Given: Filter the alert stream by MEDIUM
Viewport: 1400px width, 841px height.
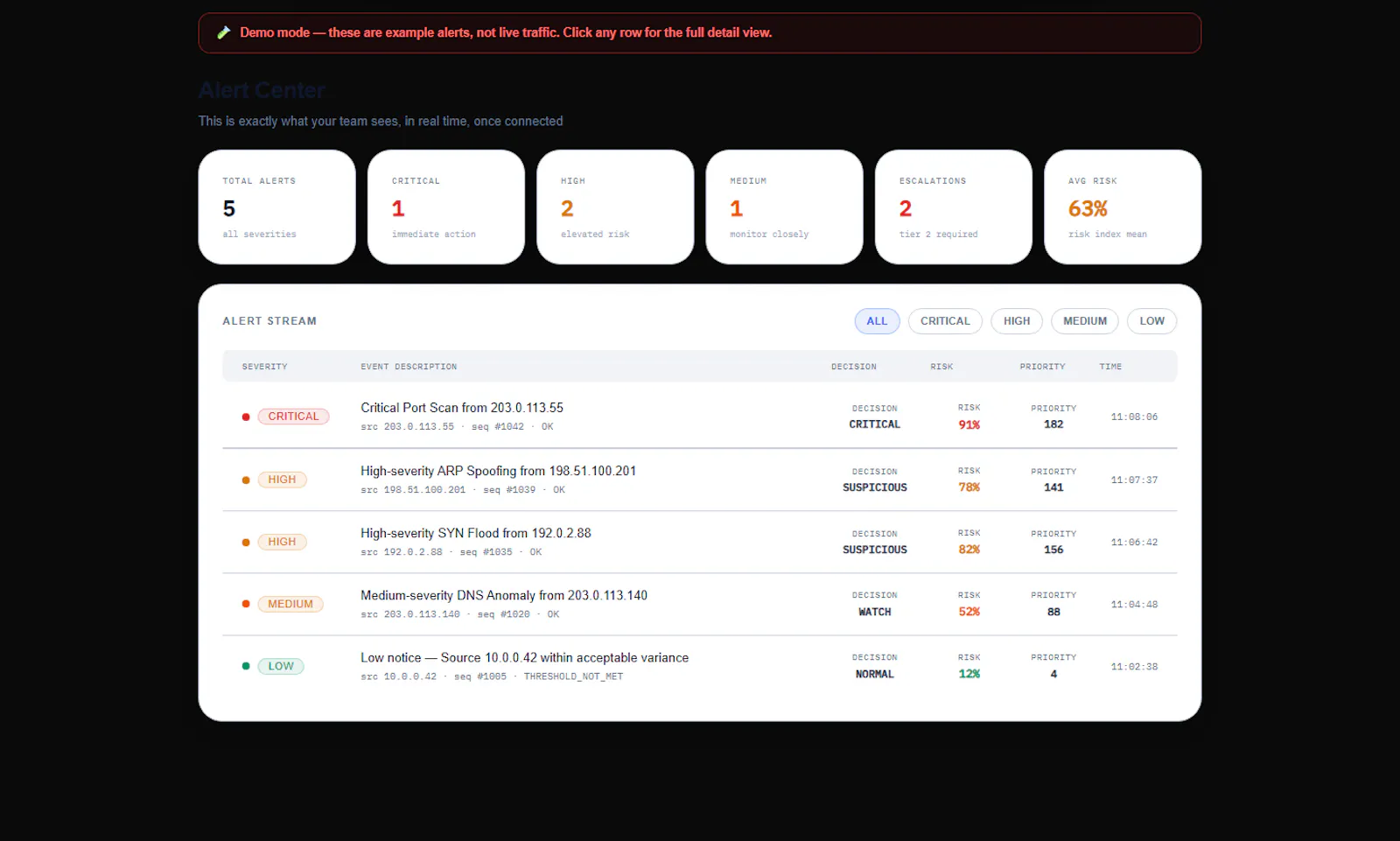Looking at the screenshot, I should pos(1085,321).
